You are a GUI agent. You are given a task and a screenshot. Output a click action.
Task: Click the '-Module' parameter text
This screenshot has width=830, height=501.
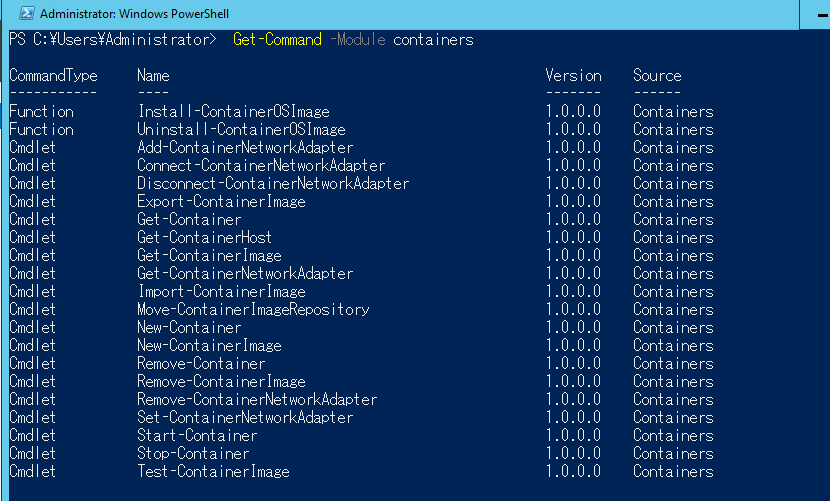click(x=358, y=40)
